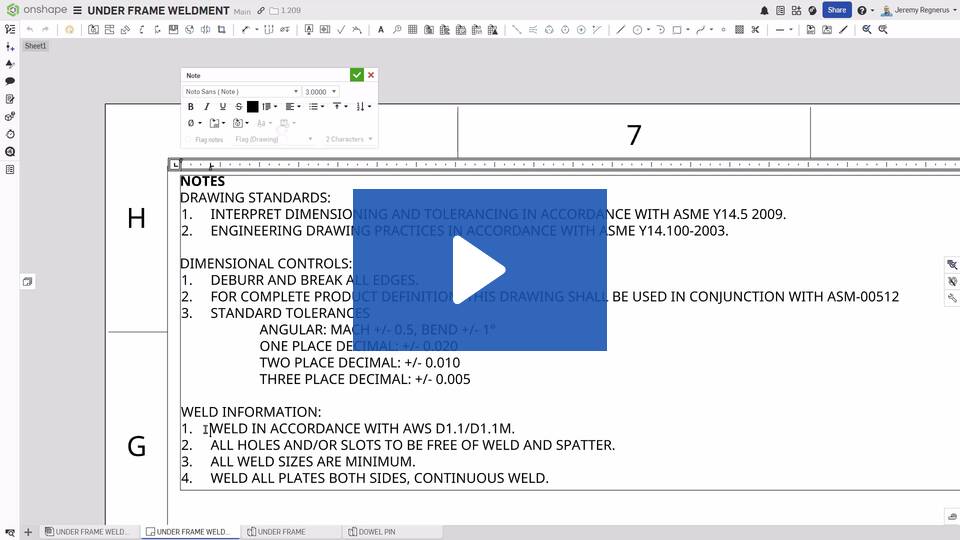The width and height of the screenshot is (960, 540).
Task: Open the tab manager icon at bottom left
Action: 10,532
